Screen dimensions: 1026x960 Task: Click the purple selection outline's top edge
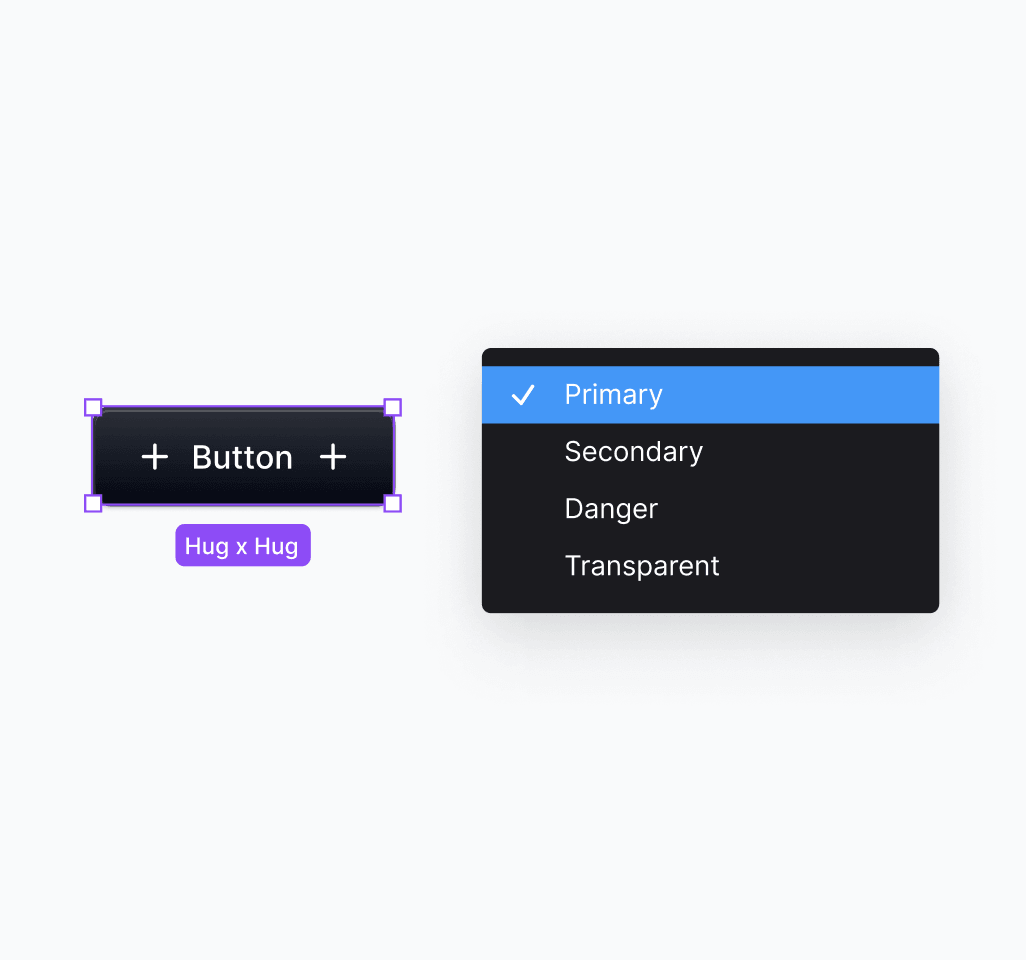[x=243, y=407]
